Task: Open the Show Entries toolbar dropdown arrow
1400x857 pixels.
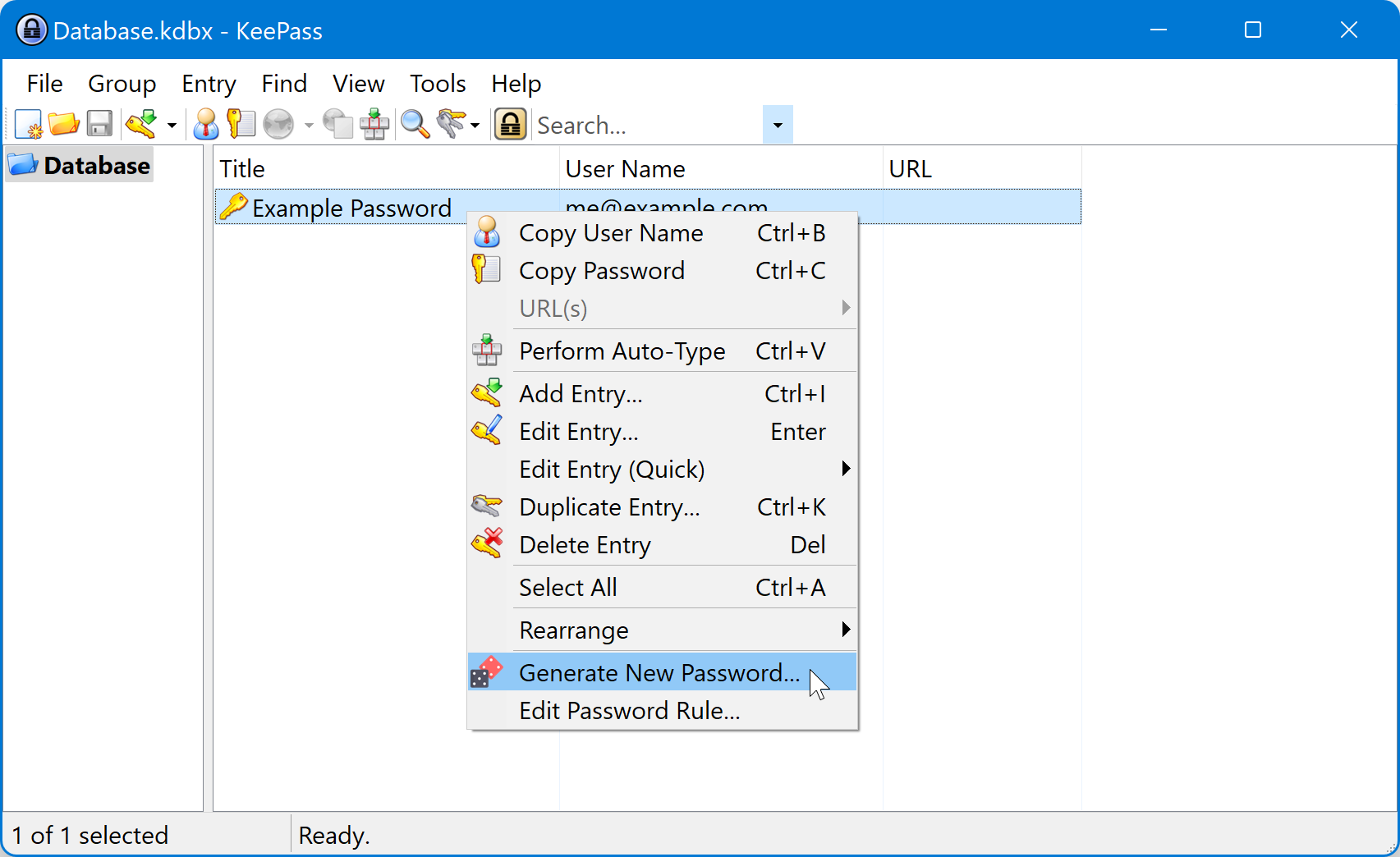Action: [475, 126]
